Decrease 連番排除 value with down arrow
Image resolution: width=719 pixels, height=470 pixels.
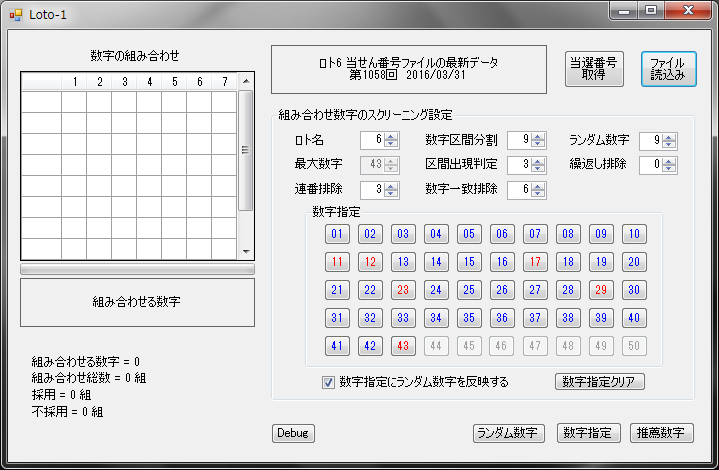pyautogui.click(x=391, y=194)
